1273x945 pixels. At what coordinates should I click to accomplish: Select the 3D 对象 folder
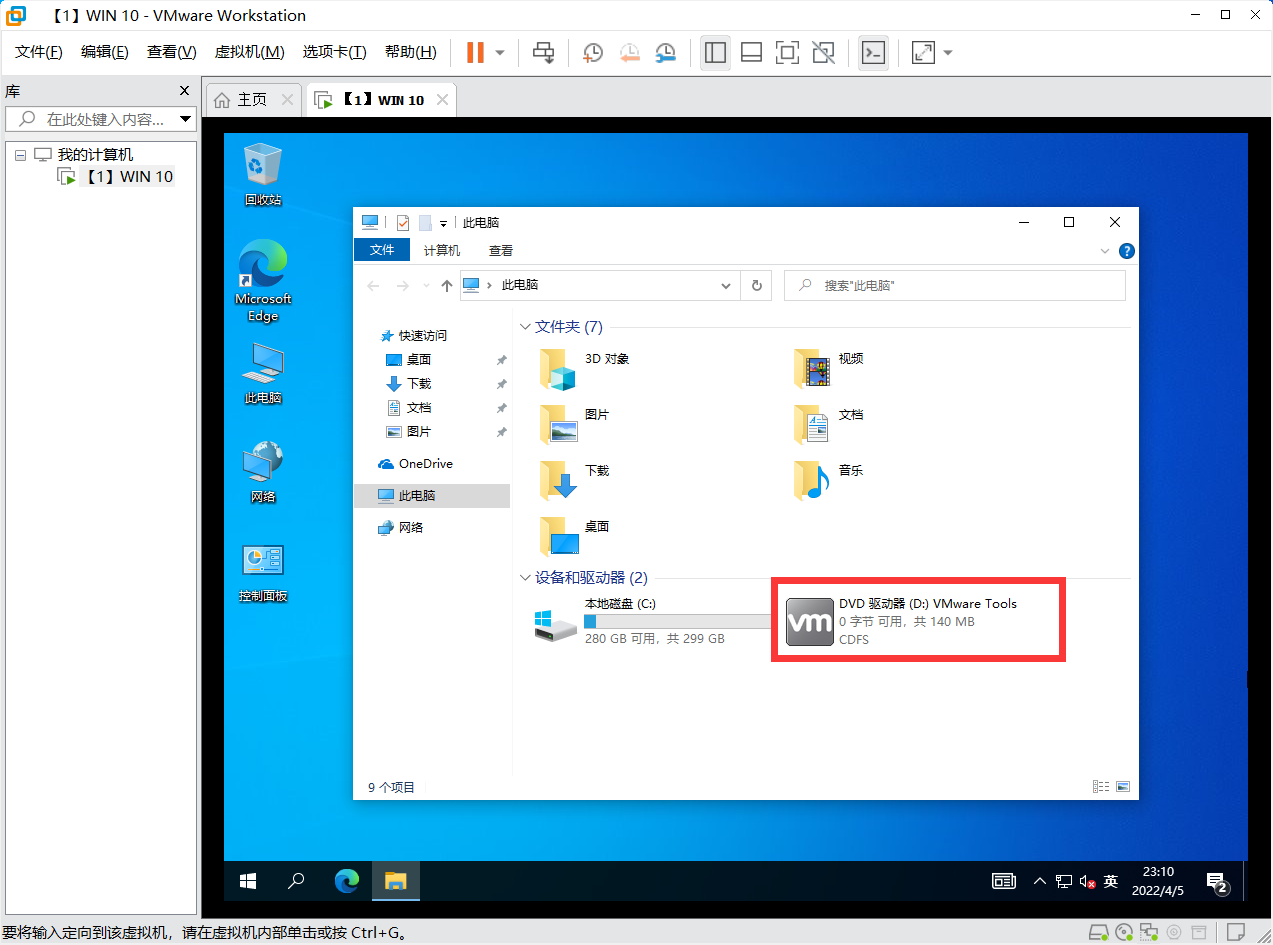(x=585, y=369)
